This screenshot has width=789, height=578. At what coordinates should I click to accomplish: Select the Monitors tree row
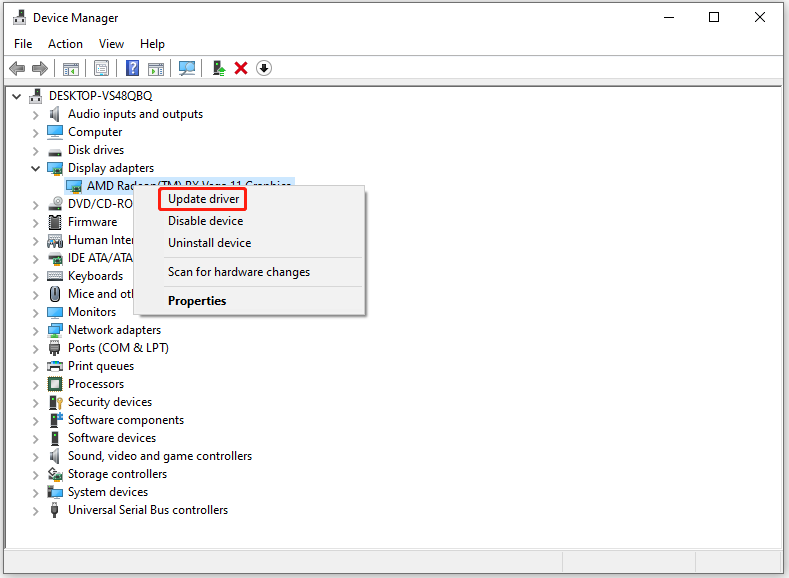[x=92, y=312]
